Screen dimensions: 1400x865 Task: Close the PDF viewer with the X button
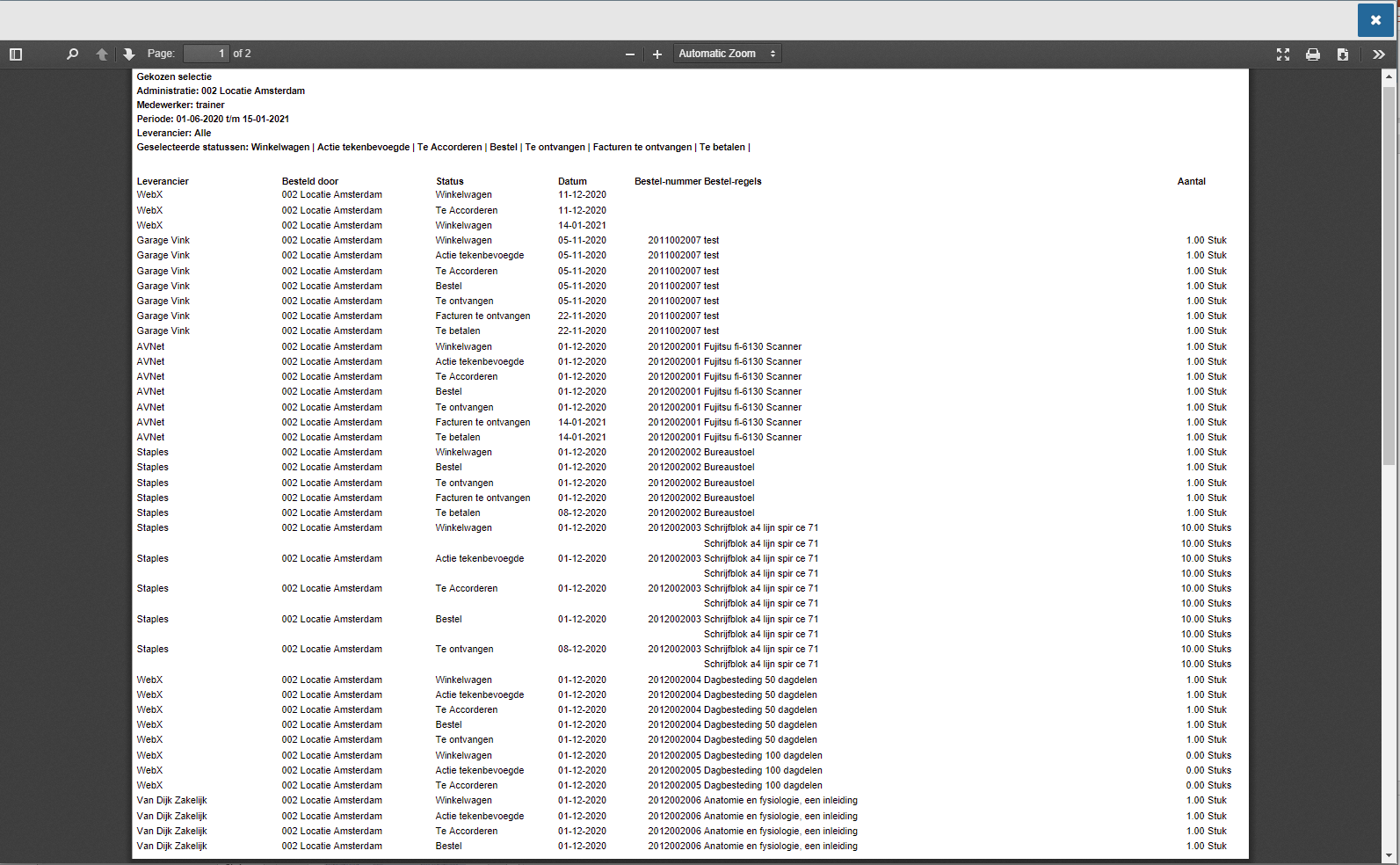point(1375,20)
